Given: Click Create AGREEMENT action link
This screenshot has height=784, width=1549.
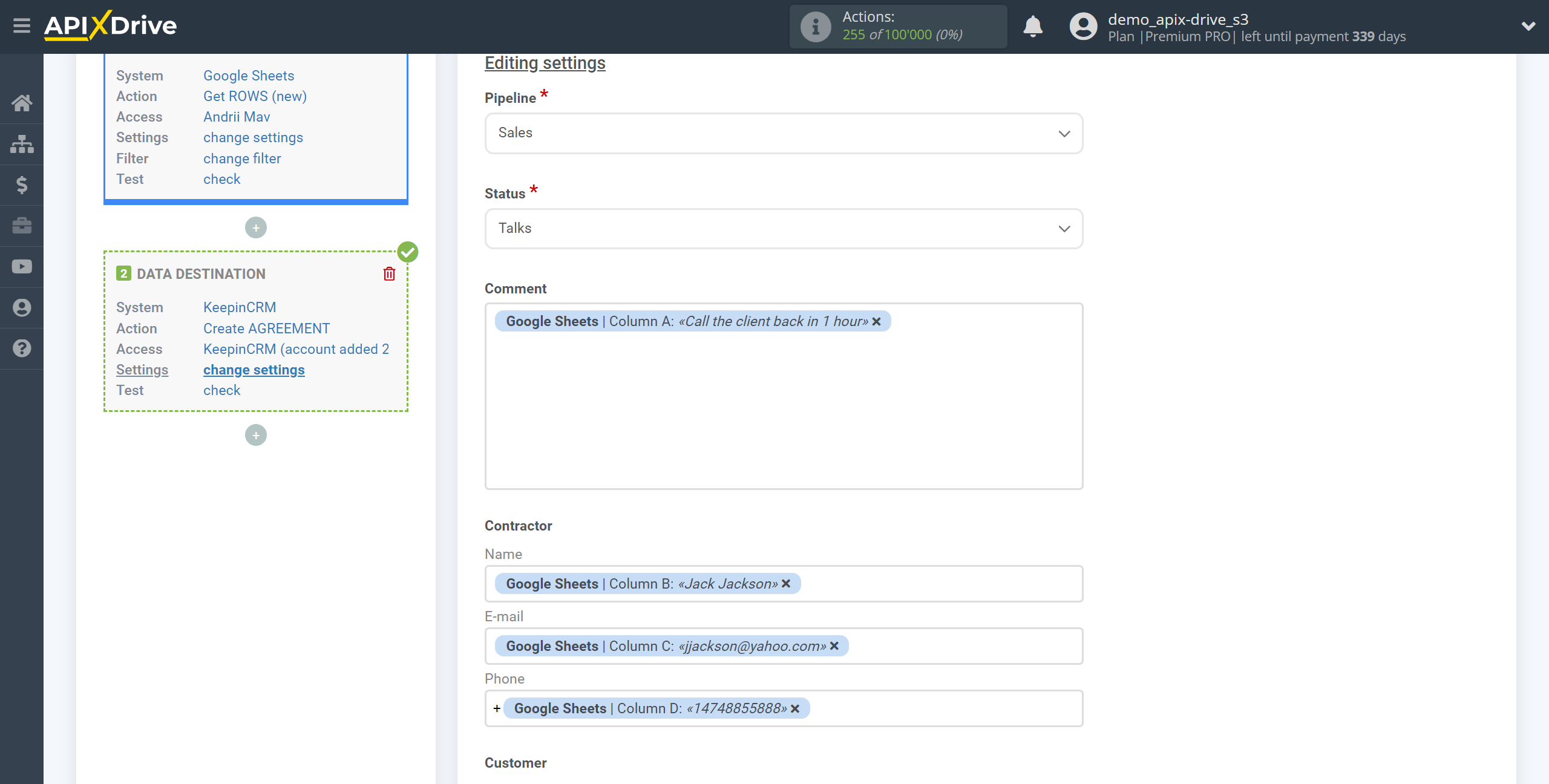Looking at the screenshot, I should pyautogui.click(x=266, y=328).
